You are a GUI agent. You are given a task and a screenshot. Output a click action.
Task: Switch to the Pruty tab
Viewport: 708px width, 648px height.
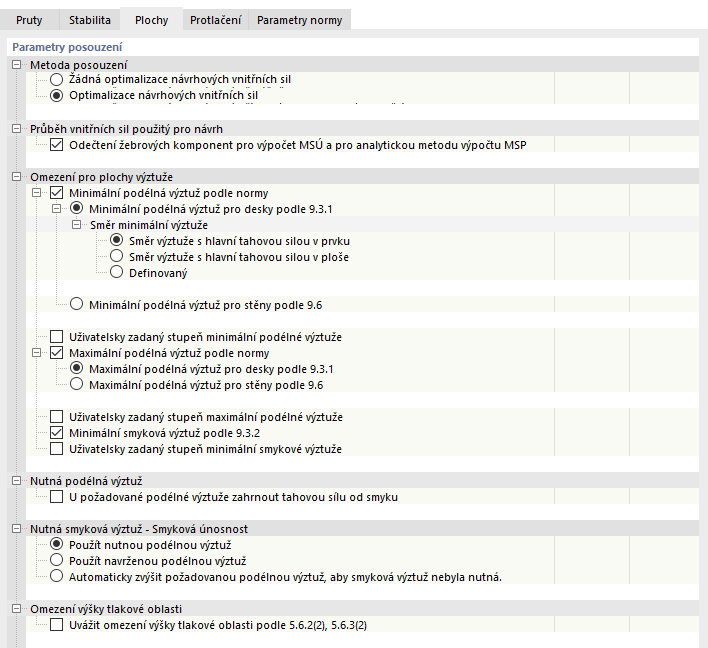click(x=29, y=20)
